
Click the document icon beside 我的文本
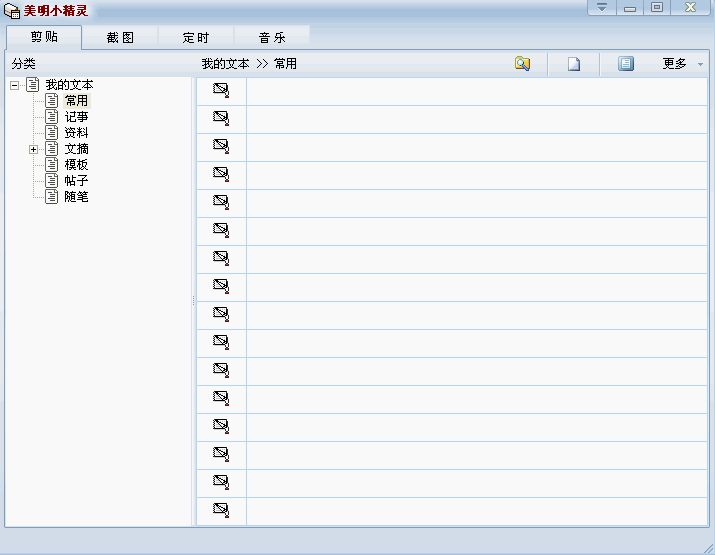coord(32,85)
